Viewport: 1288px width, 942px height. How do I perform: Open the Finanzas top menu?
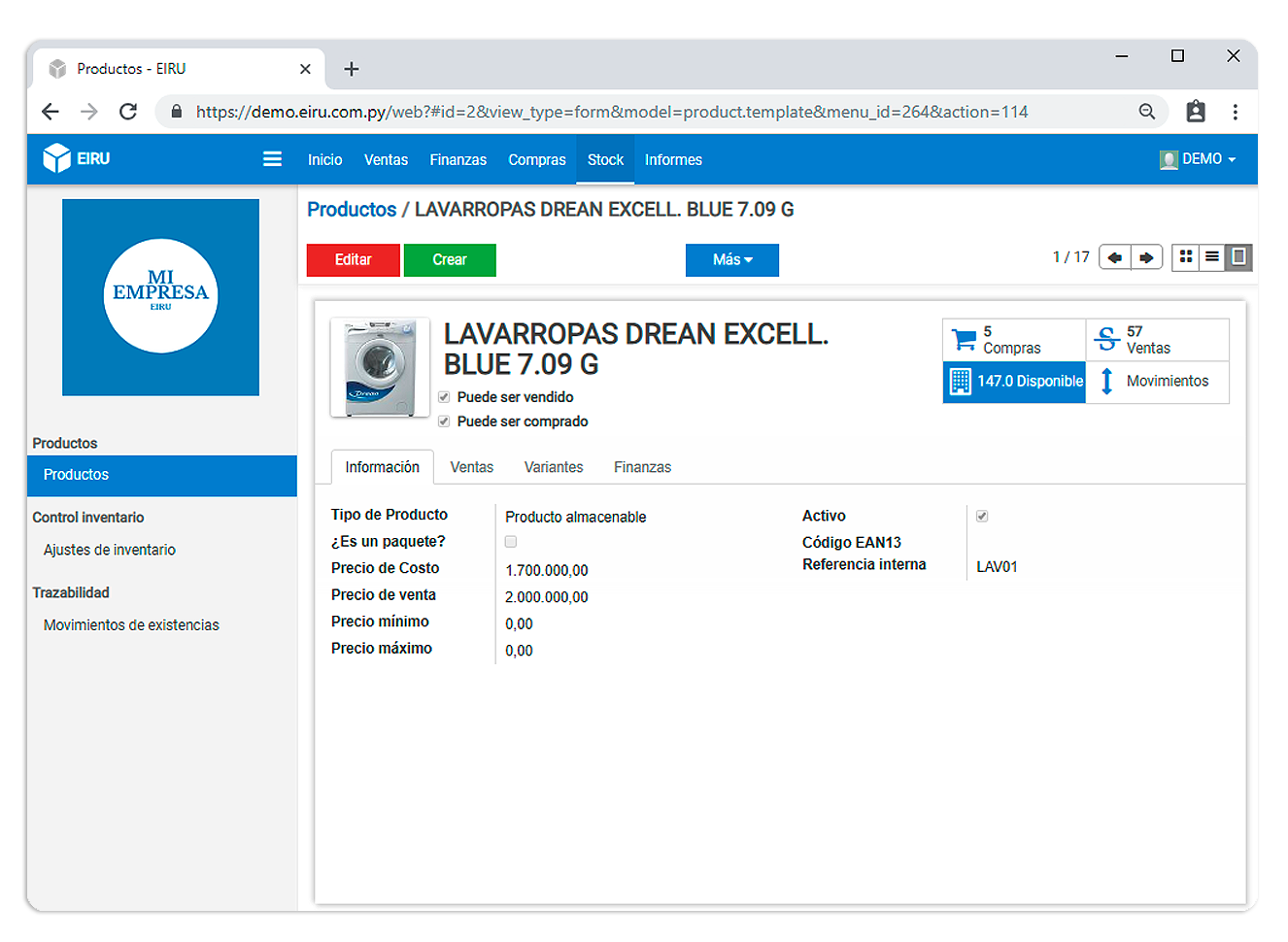pos(458,160)
